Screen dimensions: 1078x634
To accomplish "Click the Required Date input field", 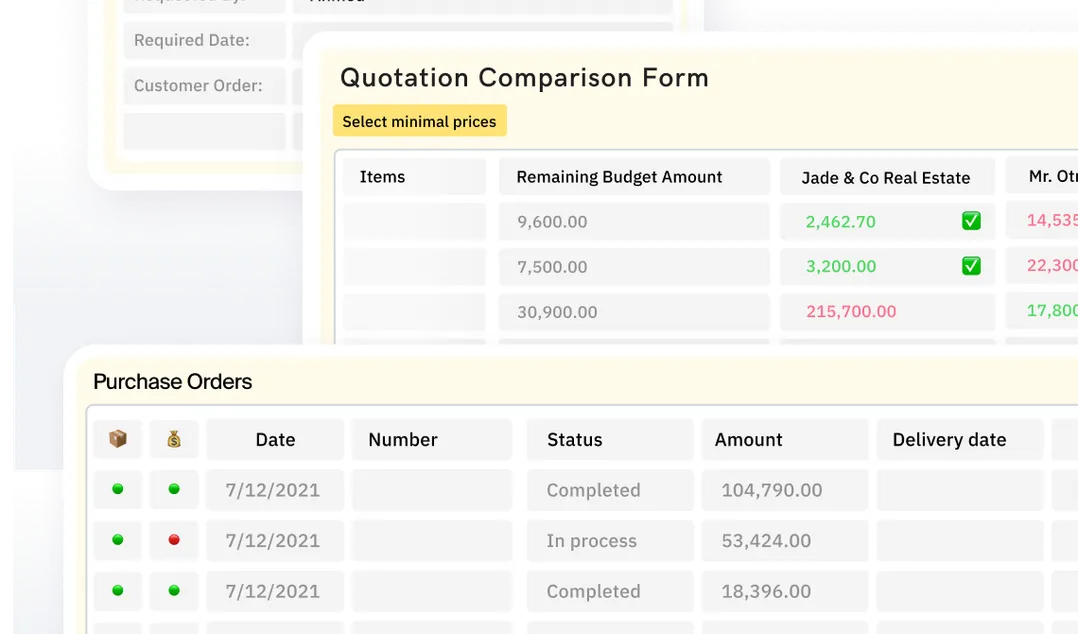I will pyautogui.click(x=204, y=40).
